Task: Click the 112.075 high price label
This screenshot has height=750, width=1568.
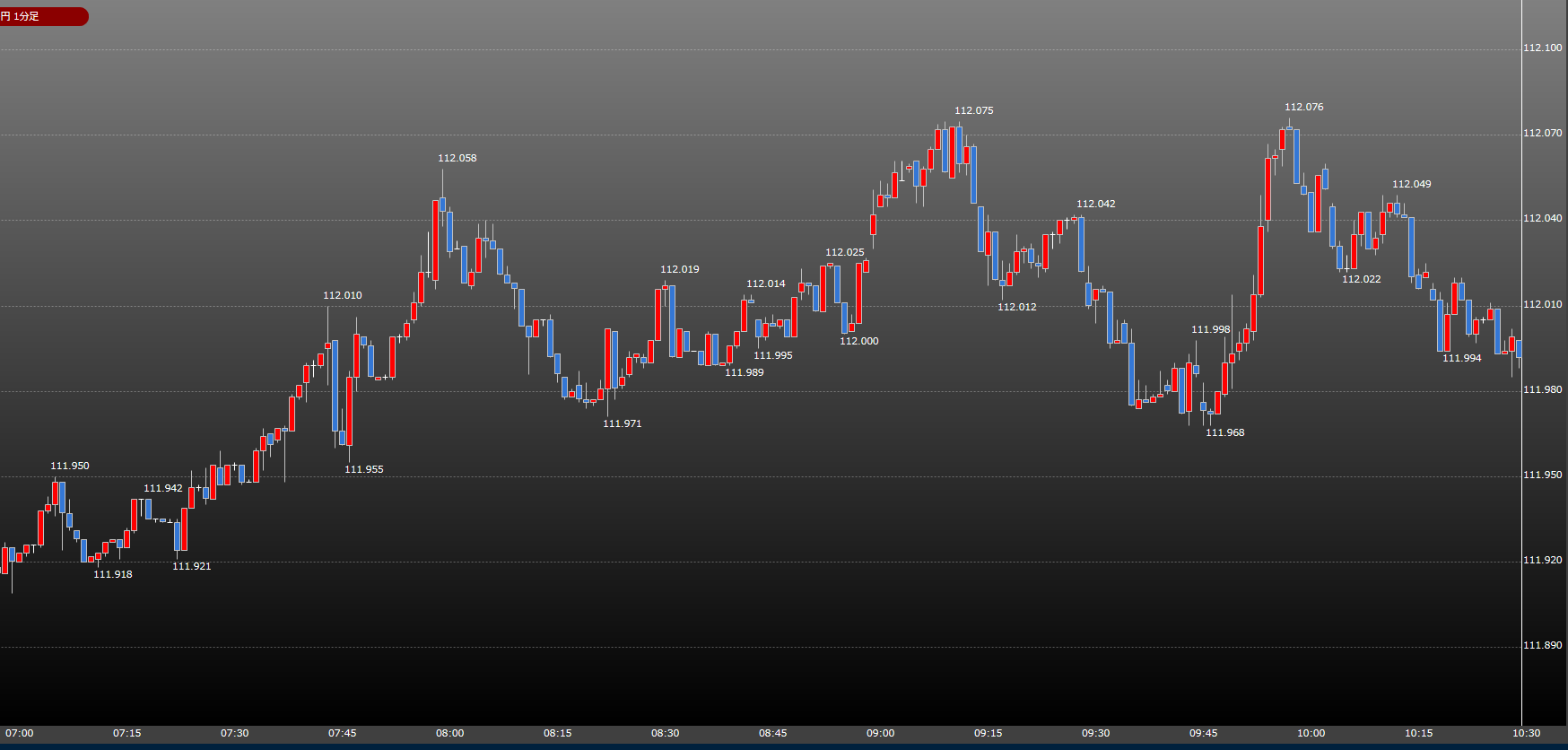Action: click(974, 110)
